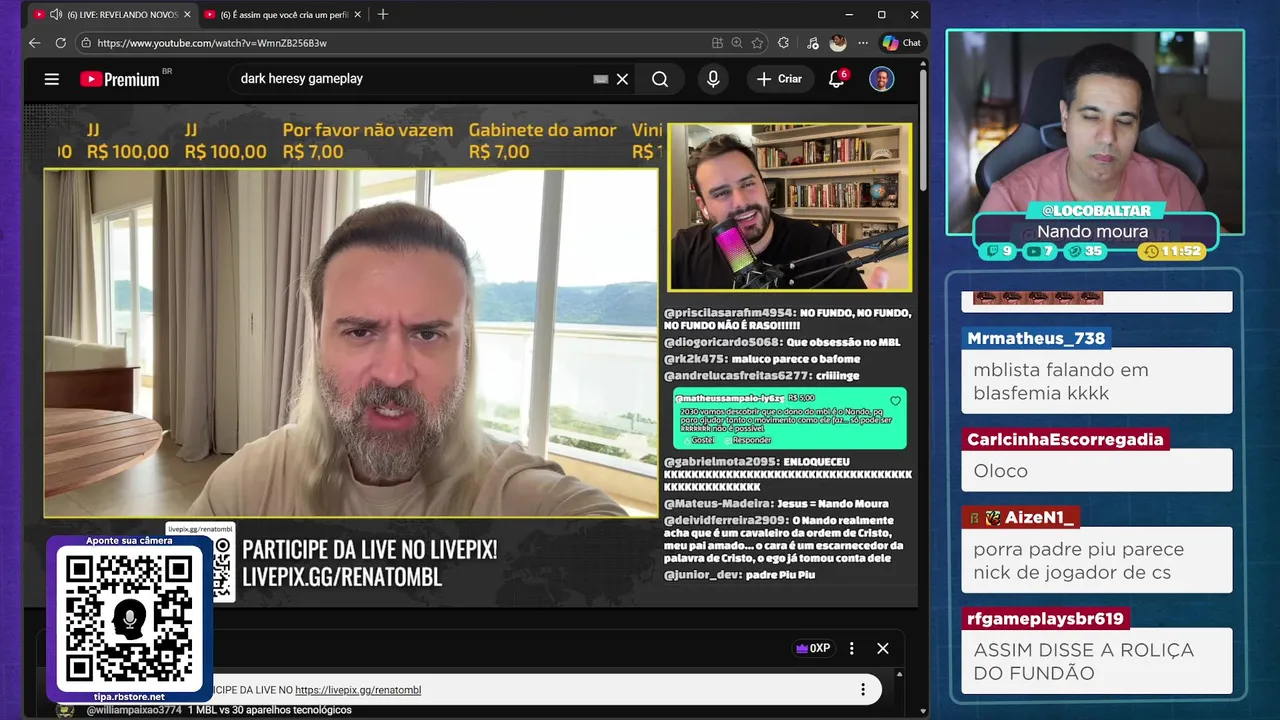Reload the page
The height and width of the screenshot is (720, 1280).
(x=60, y=43)
